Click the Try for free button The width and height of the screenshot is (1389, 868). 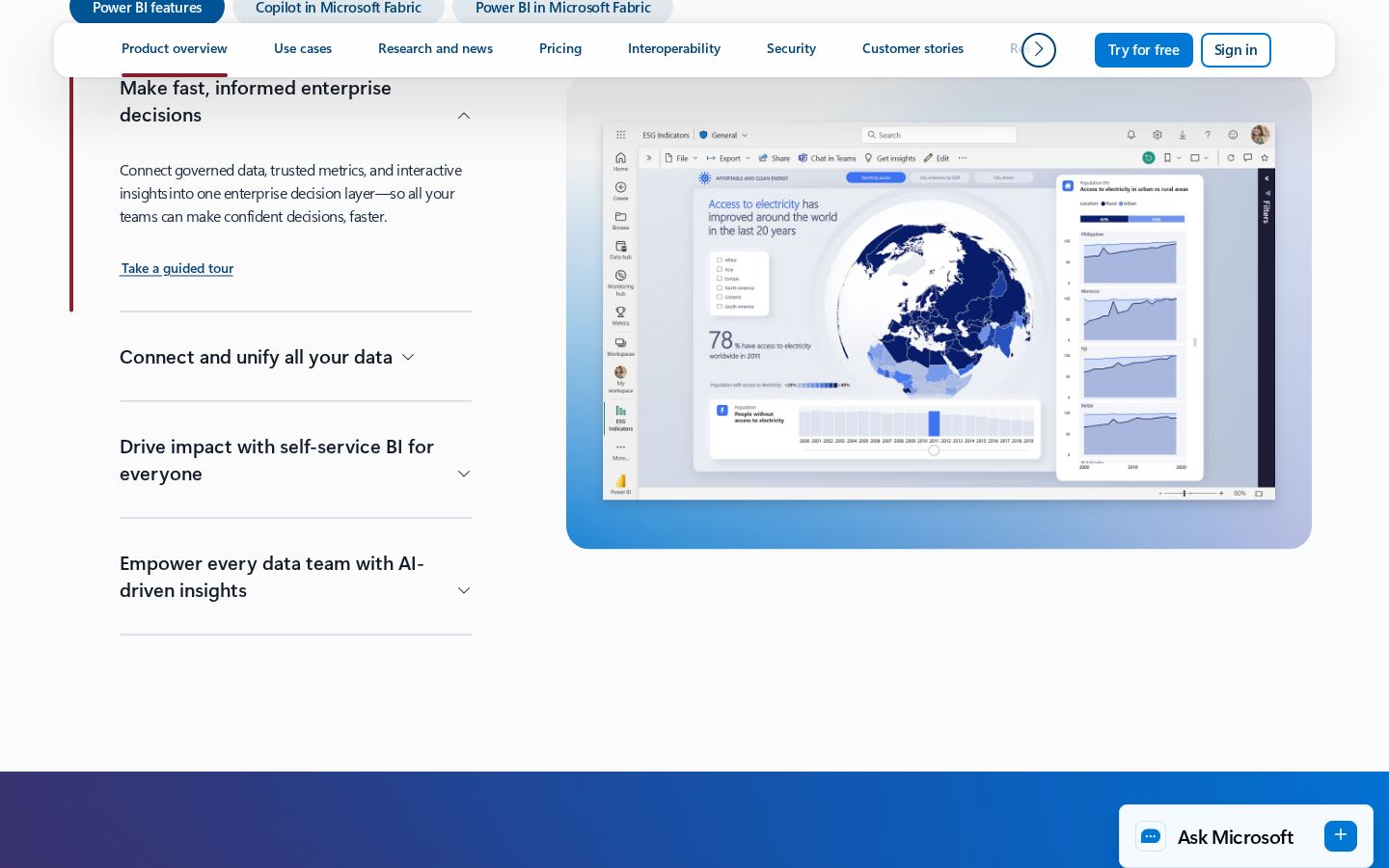click(1144, 50)
